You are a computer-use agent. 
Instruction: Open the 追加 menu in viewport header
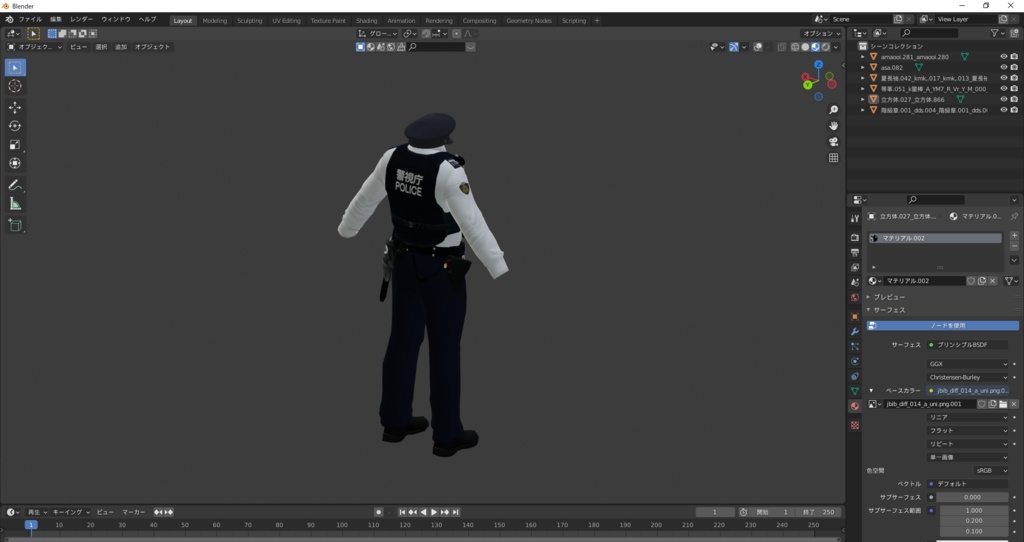click(121, 47)
